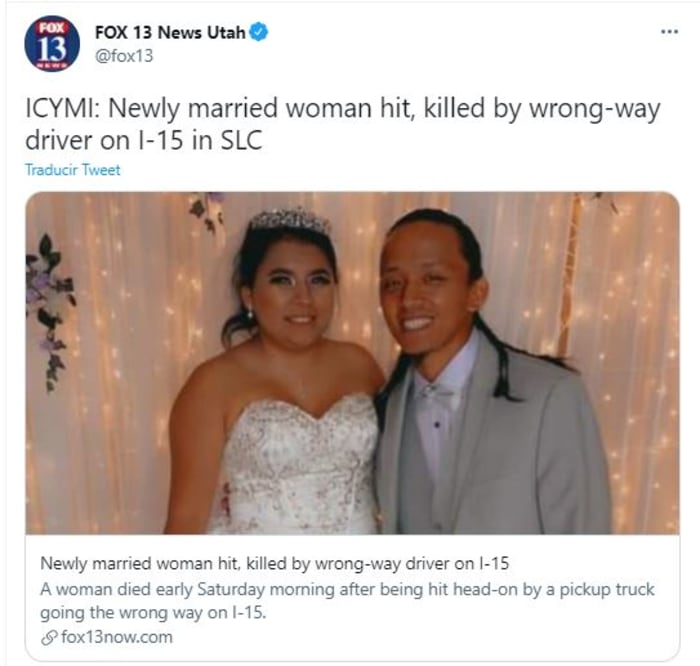Click the link card headline about I-15
The width and height of the screenshot is (700, 666).
click(274, 563)
